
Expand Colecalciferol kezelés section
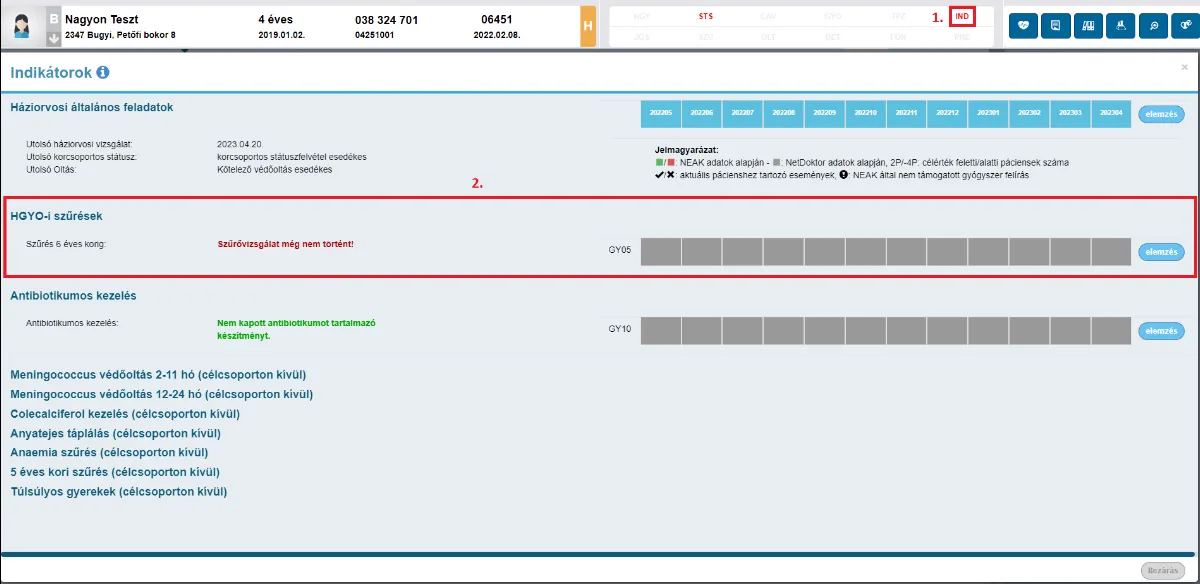coord(125,413)
